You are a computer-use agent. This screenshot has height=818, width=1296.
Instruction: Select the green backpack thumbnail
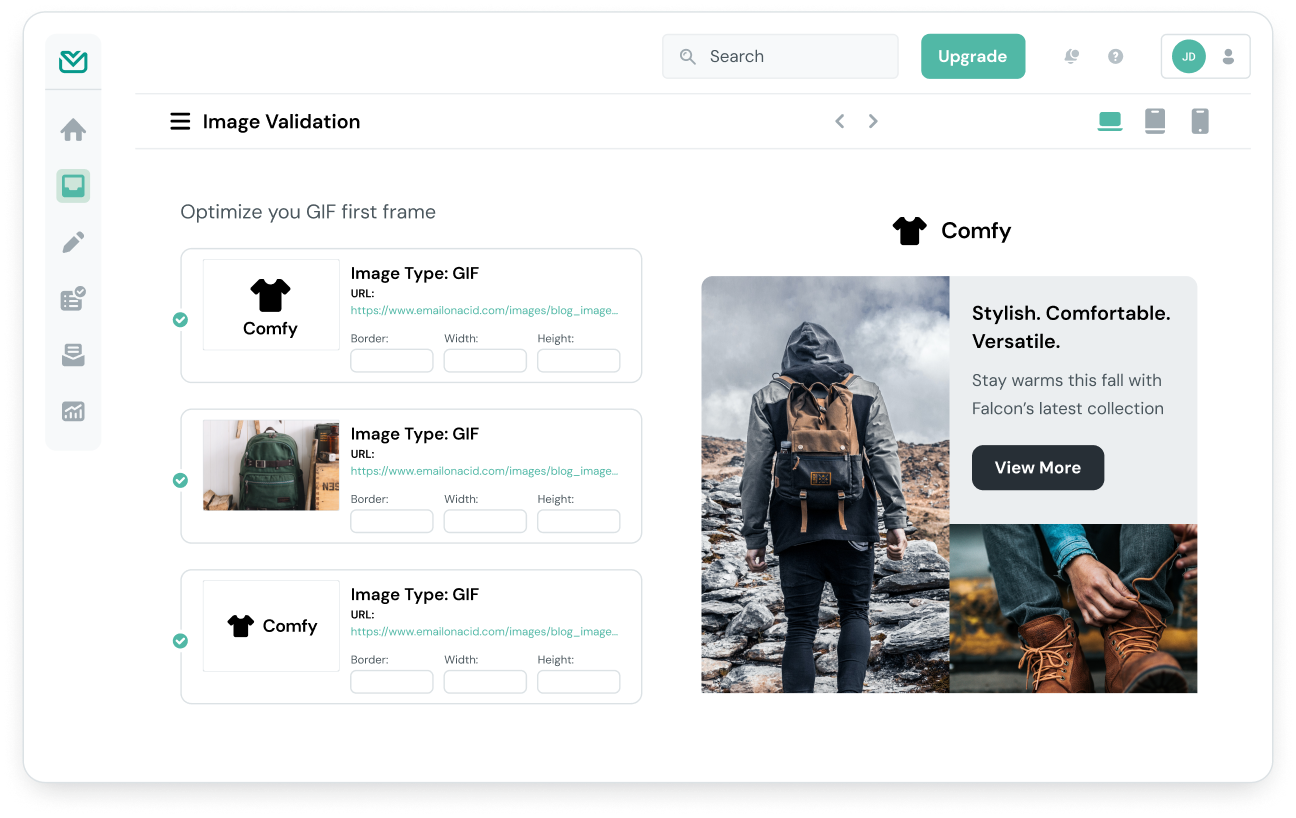[x=271, y=465]
